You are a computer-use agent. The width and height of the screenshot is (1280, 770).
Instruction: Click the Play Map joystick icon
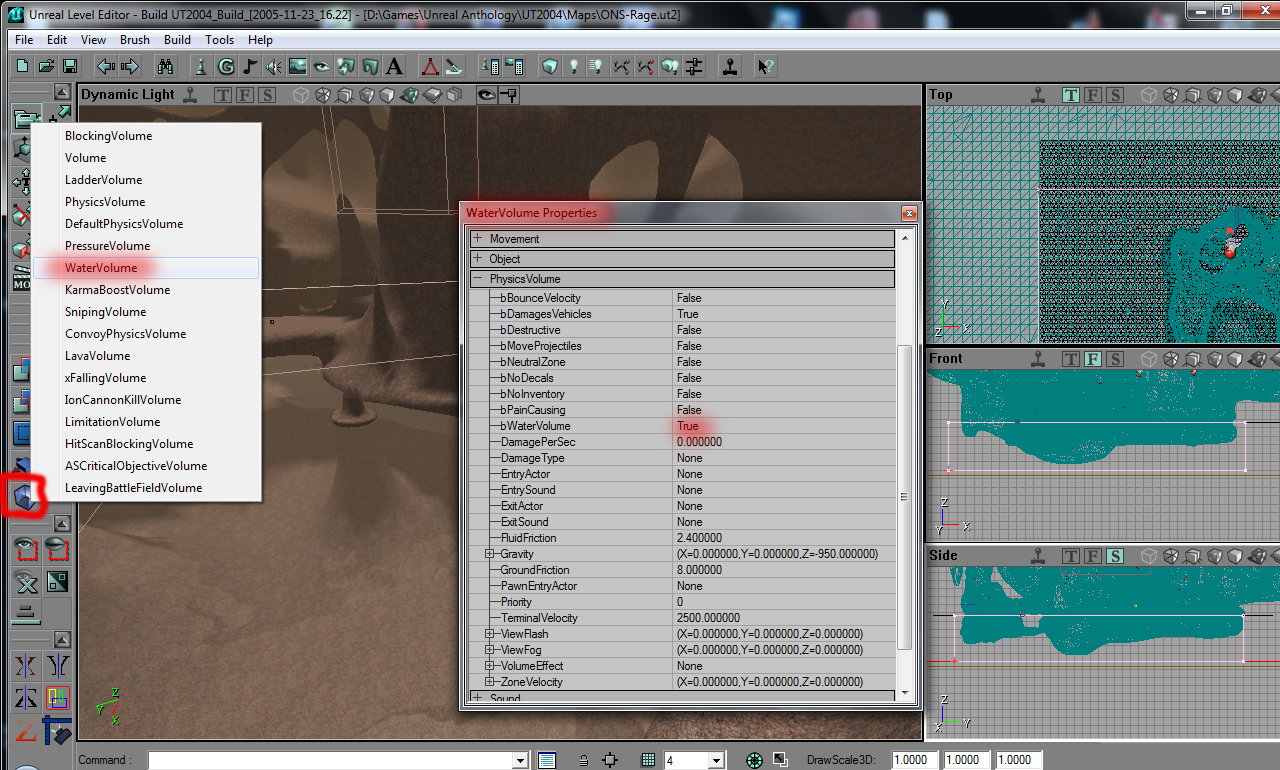click(x=731, y=67)
